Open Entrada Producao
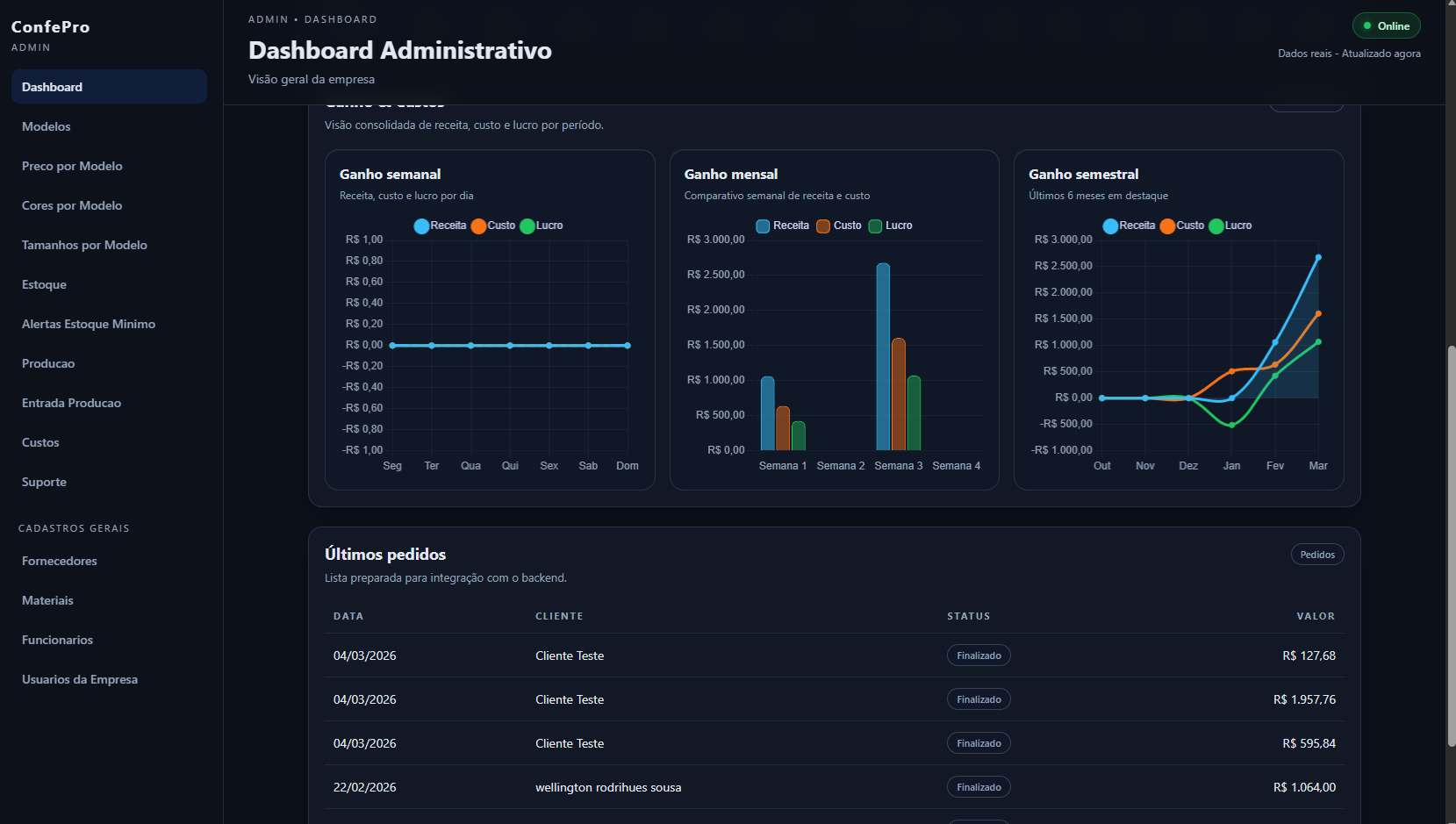 pyautogui.click(x=109, y=403)
